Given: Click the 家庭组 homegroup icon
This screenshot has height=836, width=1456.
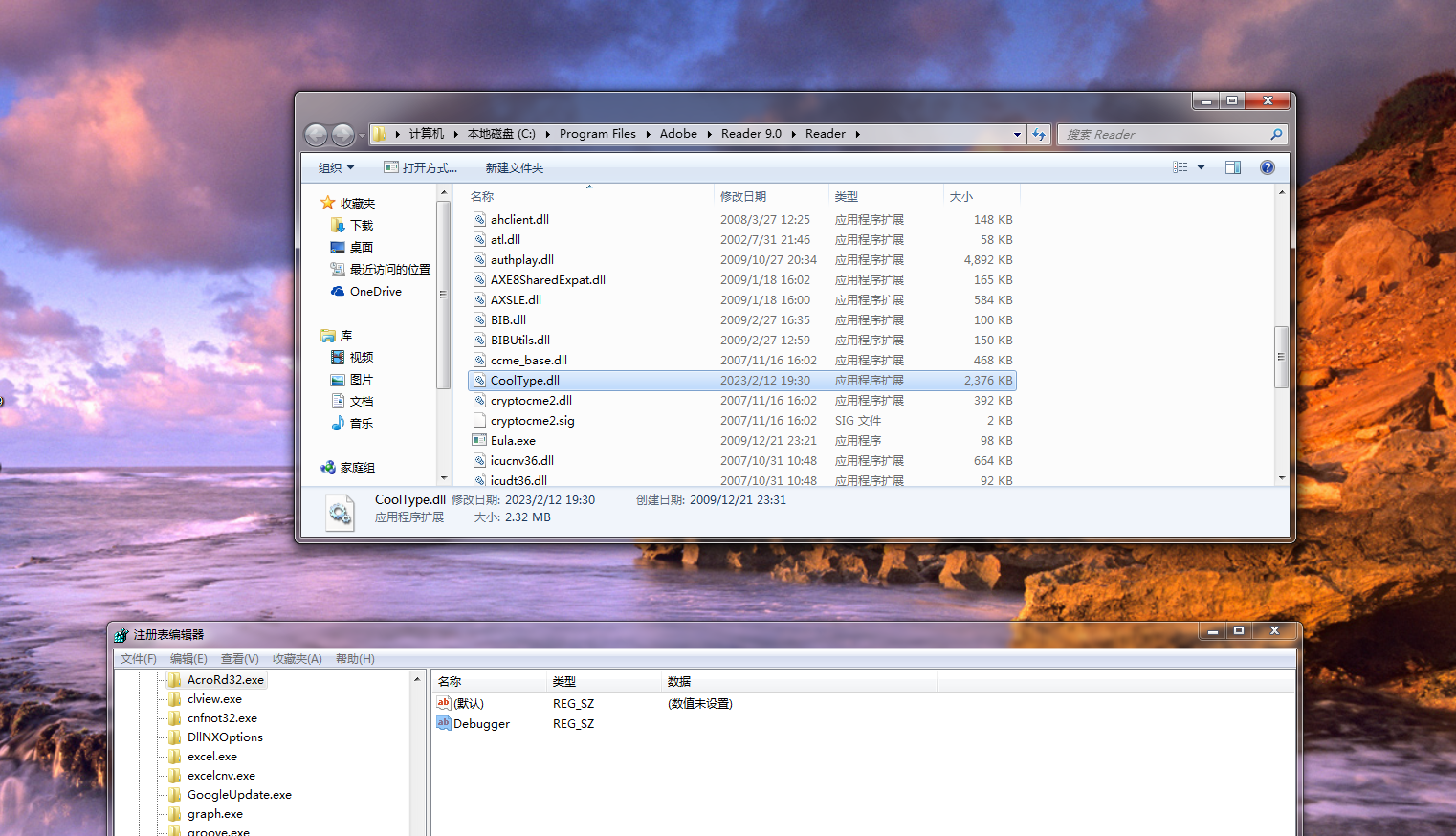Looking at the screenshot, I should pyautogui.click(x=328, y=468).
